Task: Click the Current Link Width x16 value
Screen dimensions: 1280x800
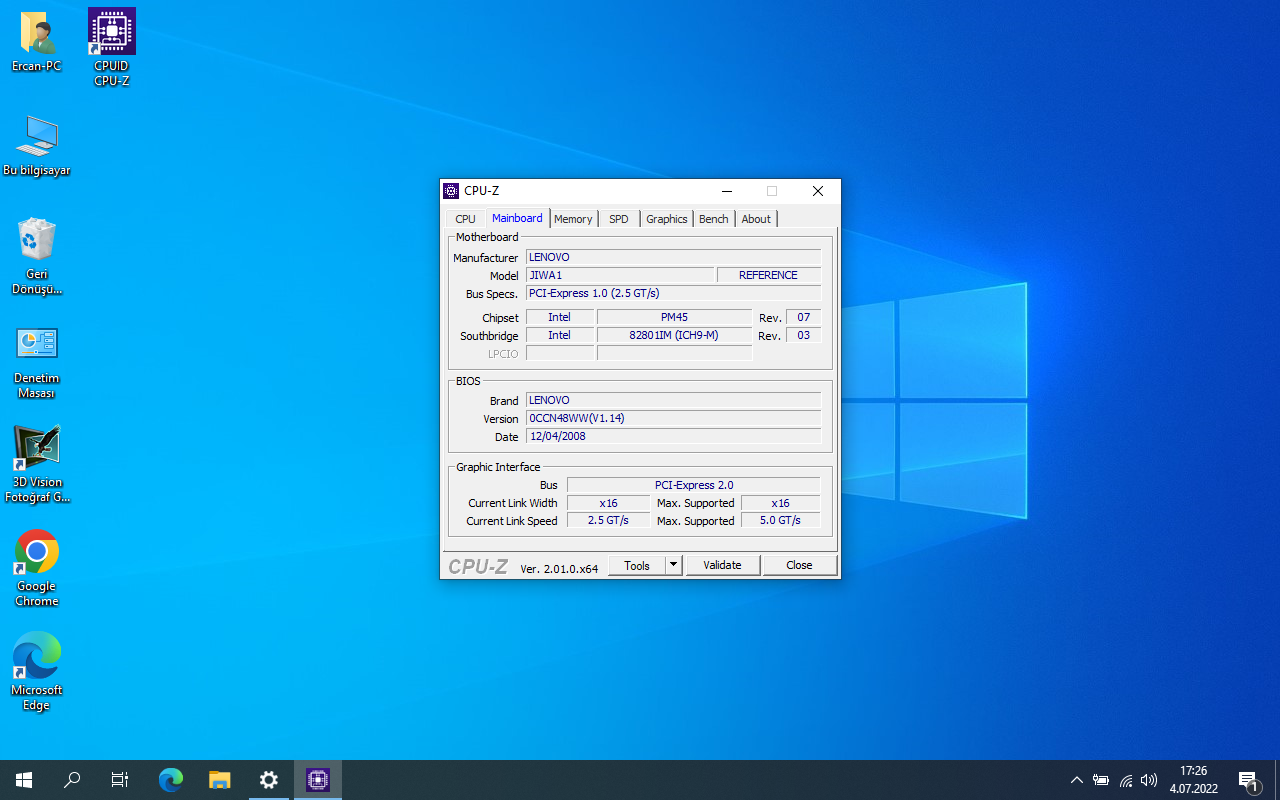Action: [608, 503]
